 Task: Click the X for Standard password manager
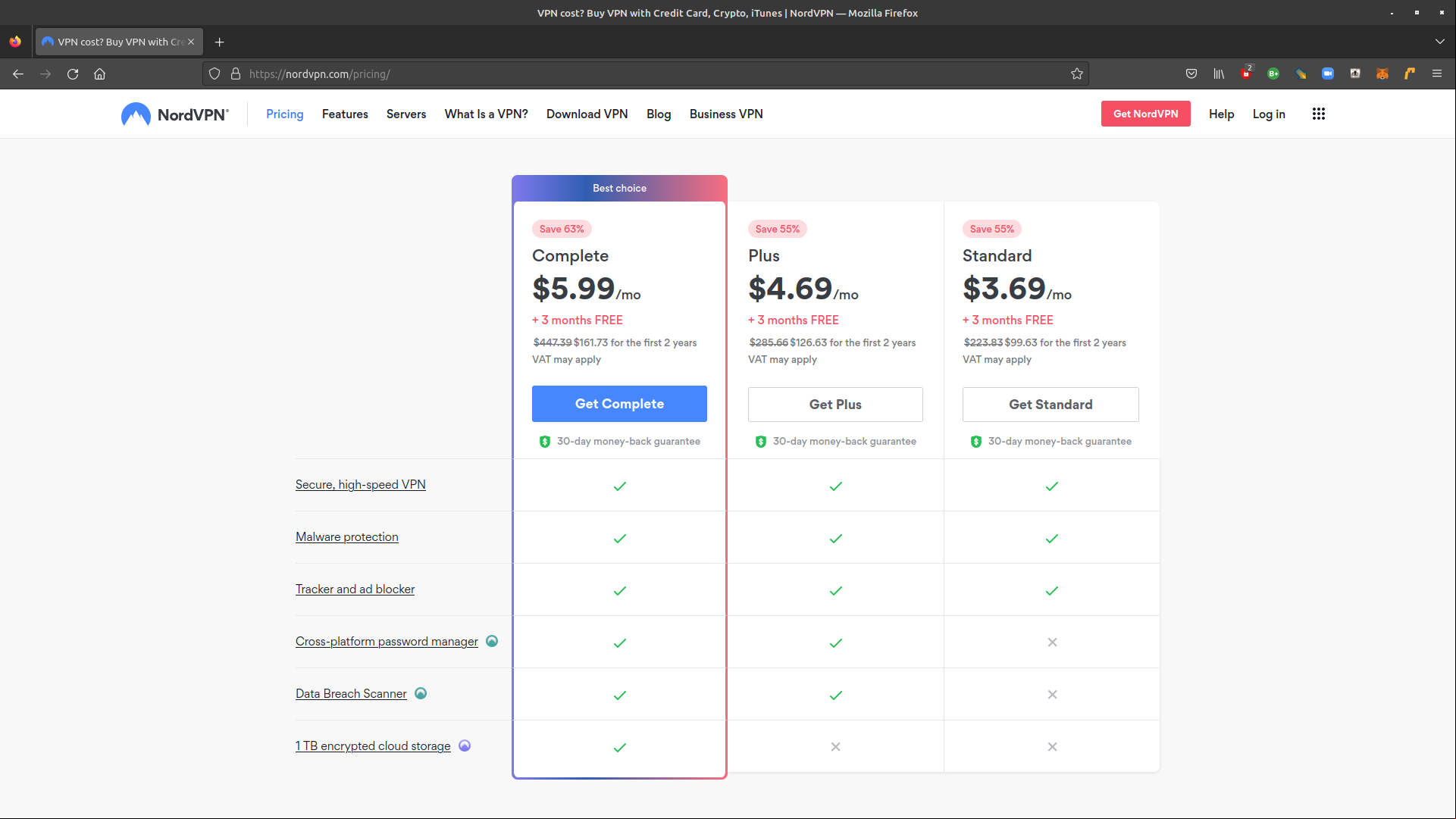click(1052, 642)
